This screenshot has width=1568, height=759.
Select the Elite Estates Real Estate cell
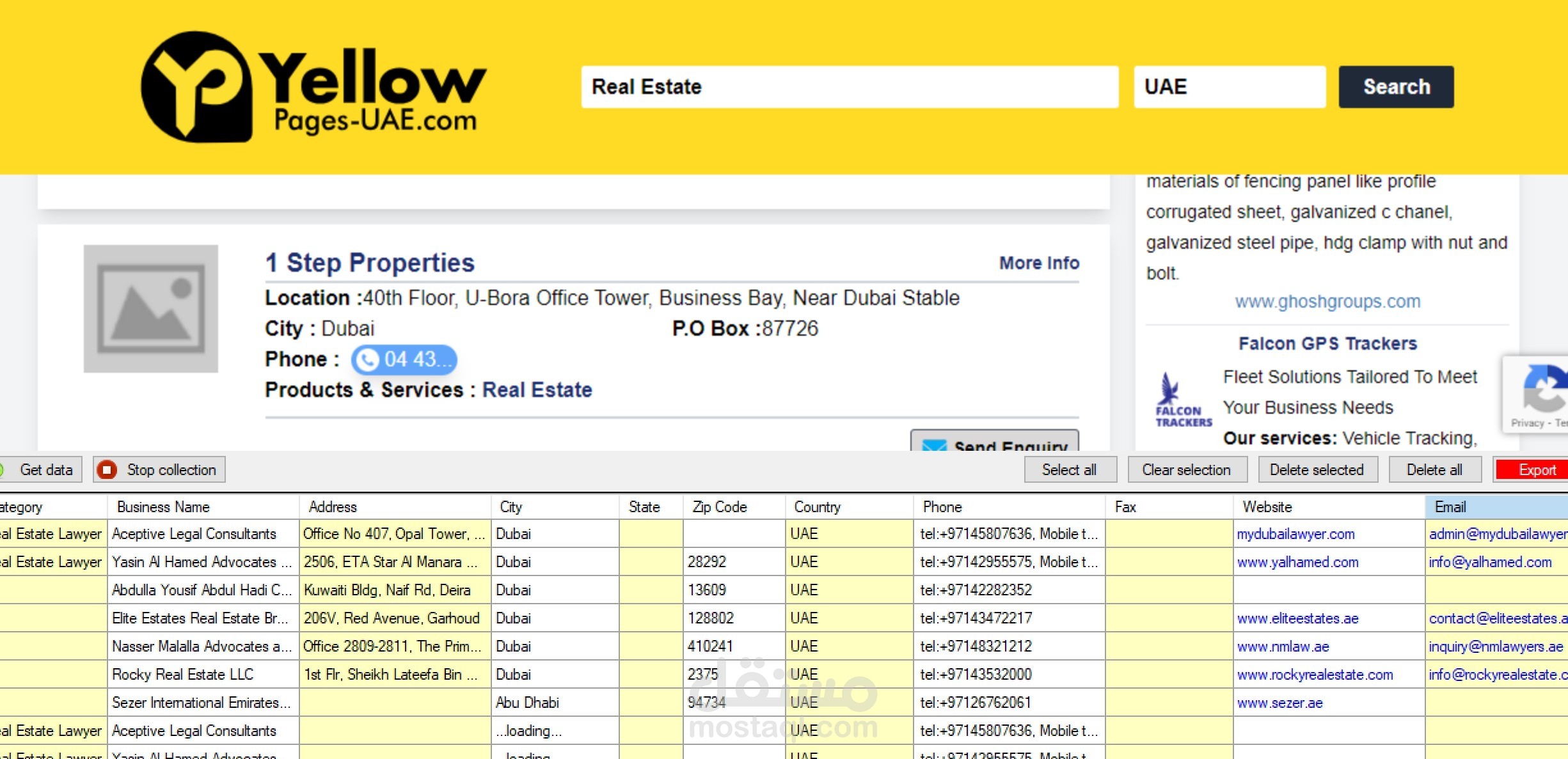203,618
